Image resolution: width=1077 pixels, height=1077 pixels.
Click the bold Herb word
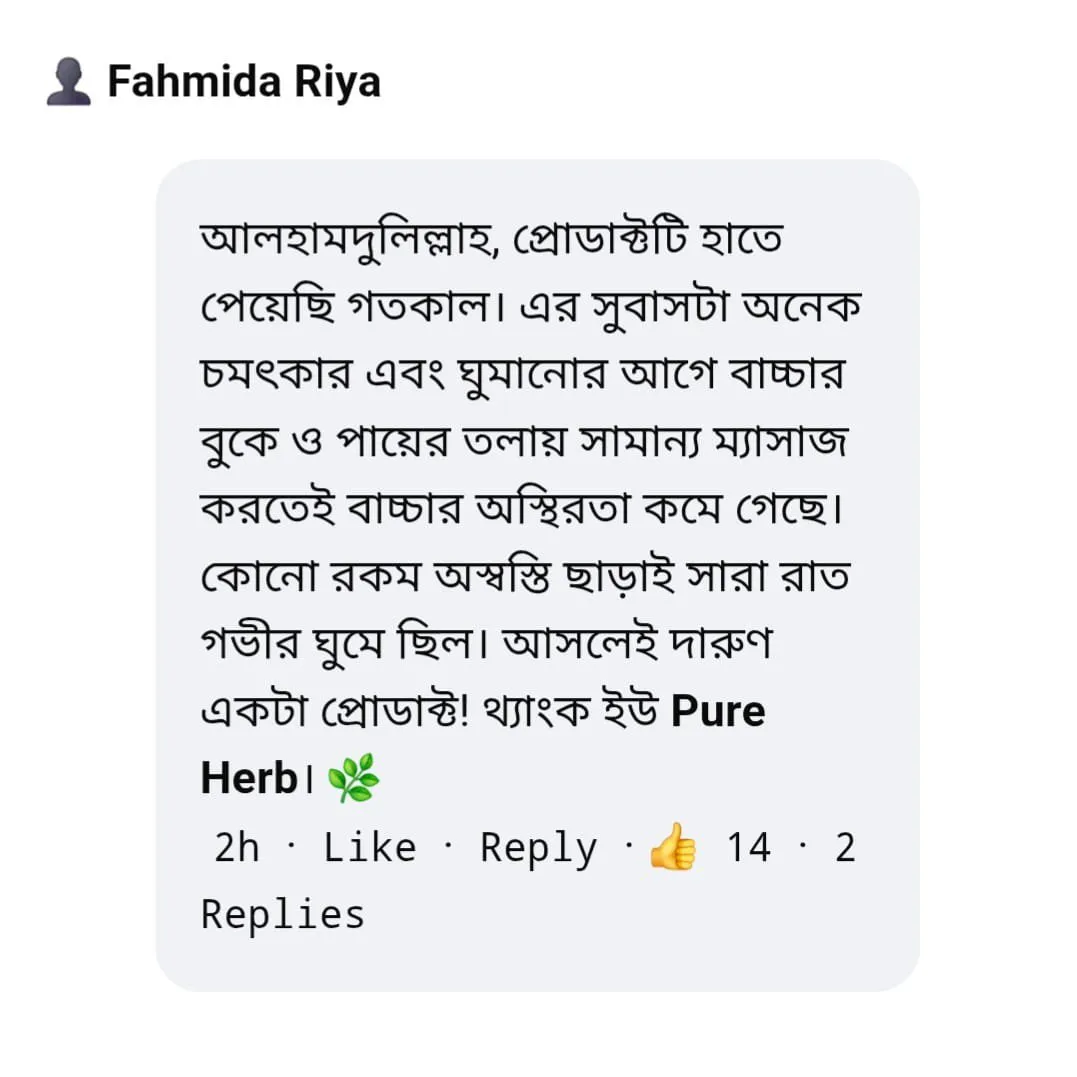[x=249, y=779]
